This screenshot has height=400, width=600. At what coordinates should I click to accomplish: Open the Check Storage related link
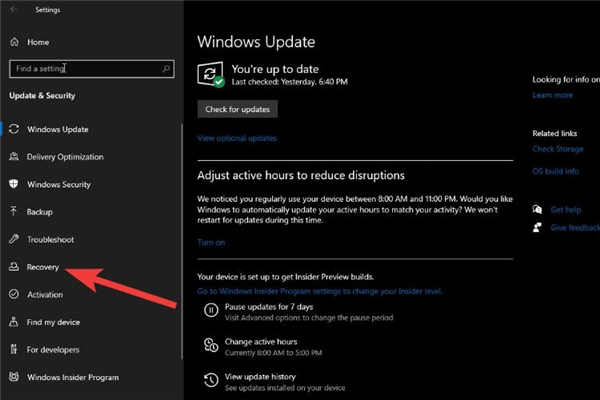pyautogui.click(x=558, y=149)
